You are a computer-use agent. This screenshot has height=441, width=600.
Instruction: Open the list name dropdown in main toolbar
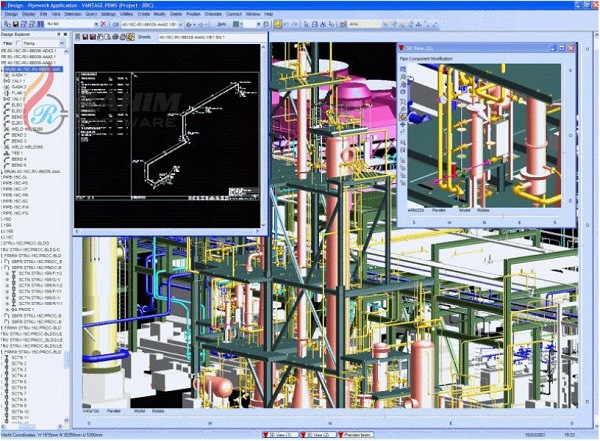point(96,24)
